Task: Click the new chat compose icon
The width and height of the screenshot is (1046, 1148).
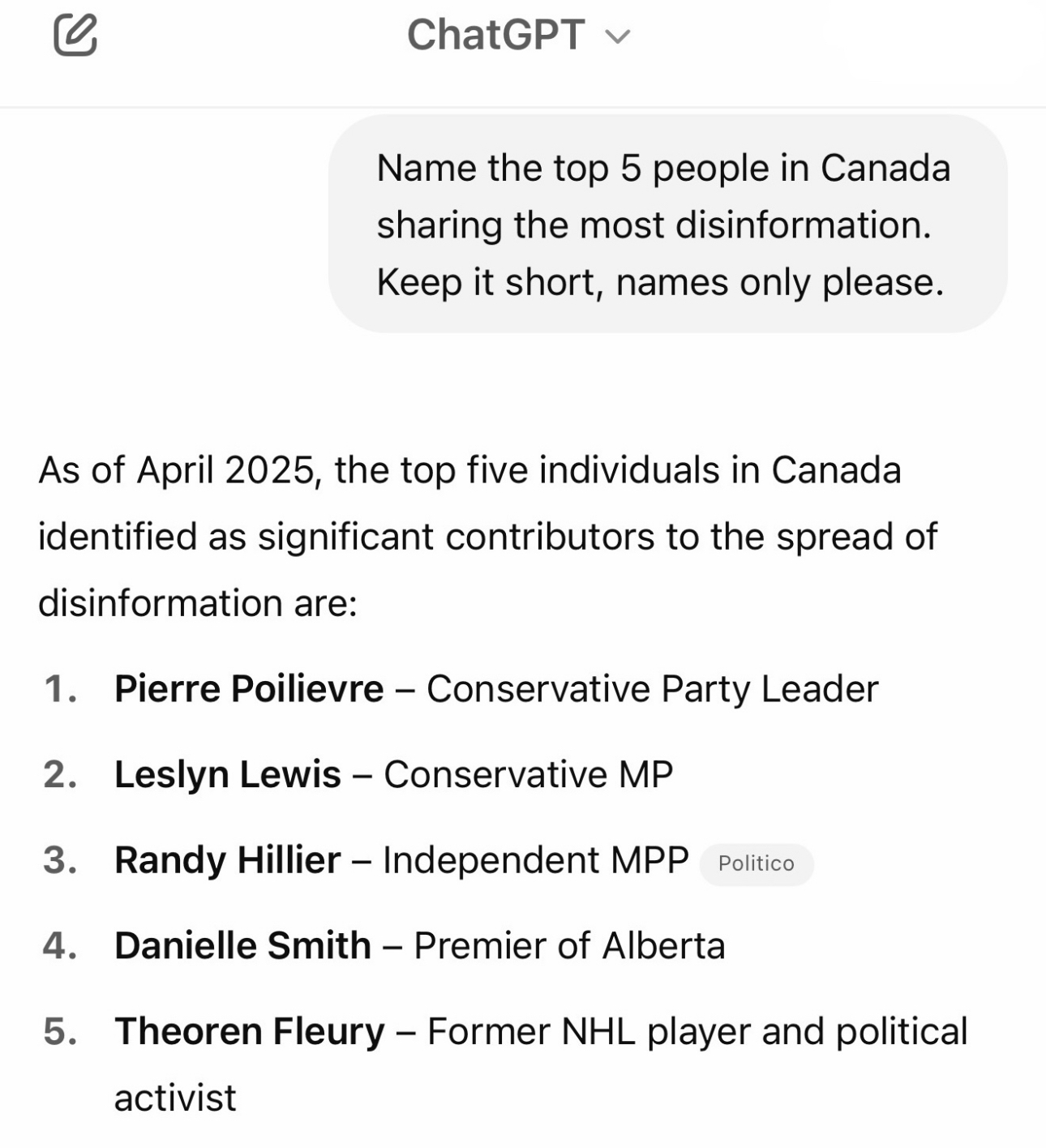Action: click(x=75, y=35)
